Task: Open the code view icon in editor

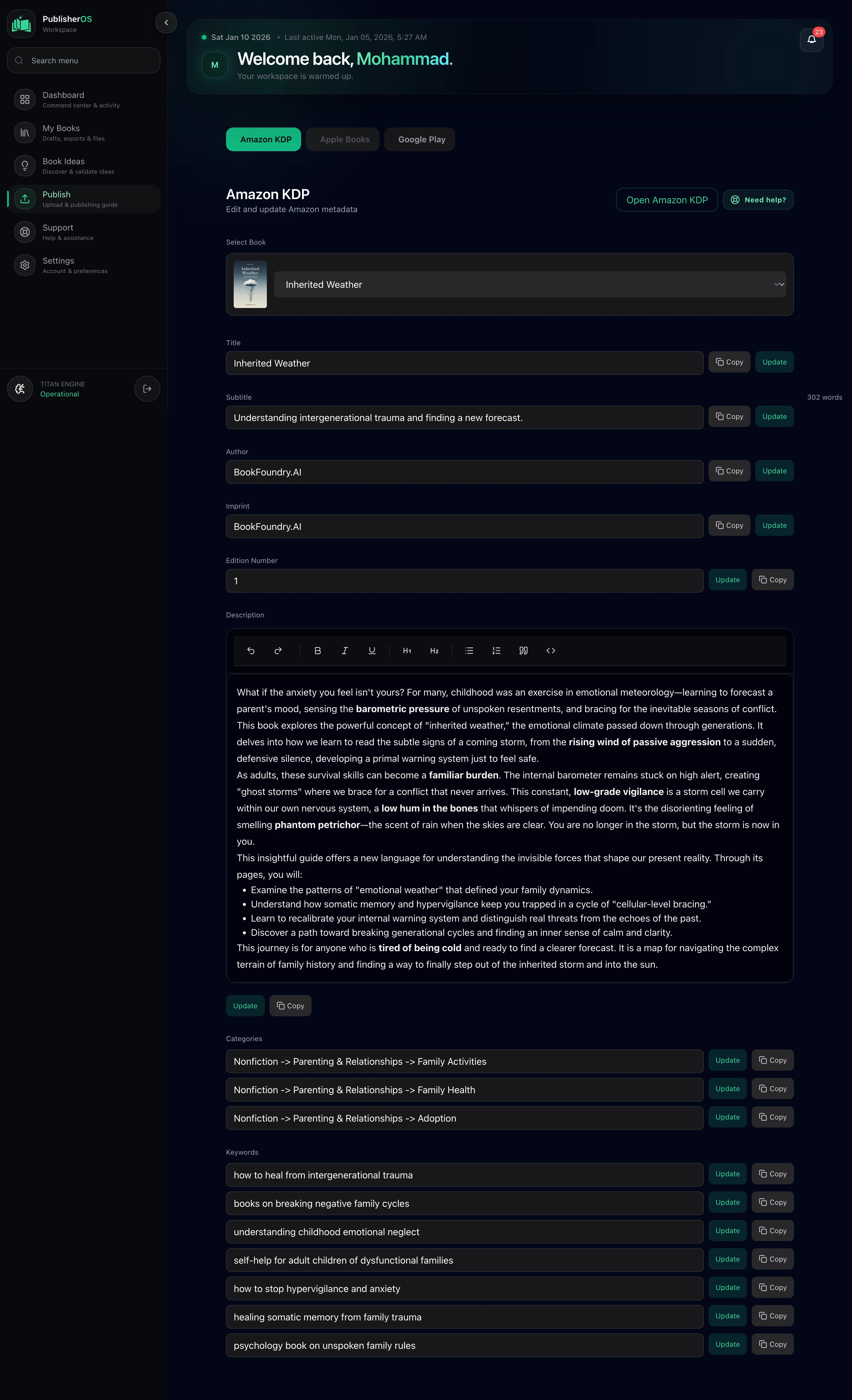Action: pyautogui.click(x=550, y=651)
